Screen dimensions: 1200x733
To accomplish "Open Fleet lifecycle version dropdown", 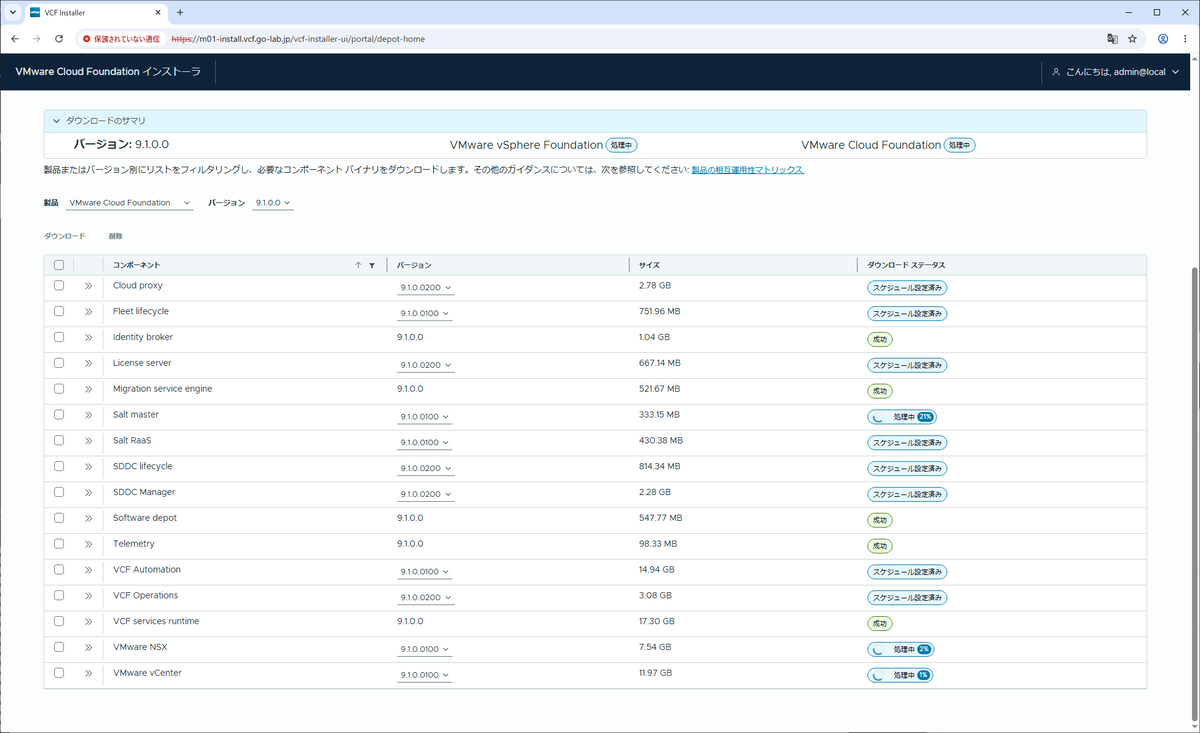I will coord(426,314).
